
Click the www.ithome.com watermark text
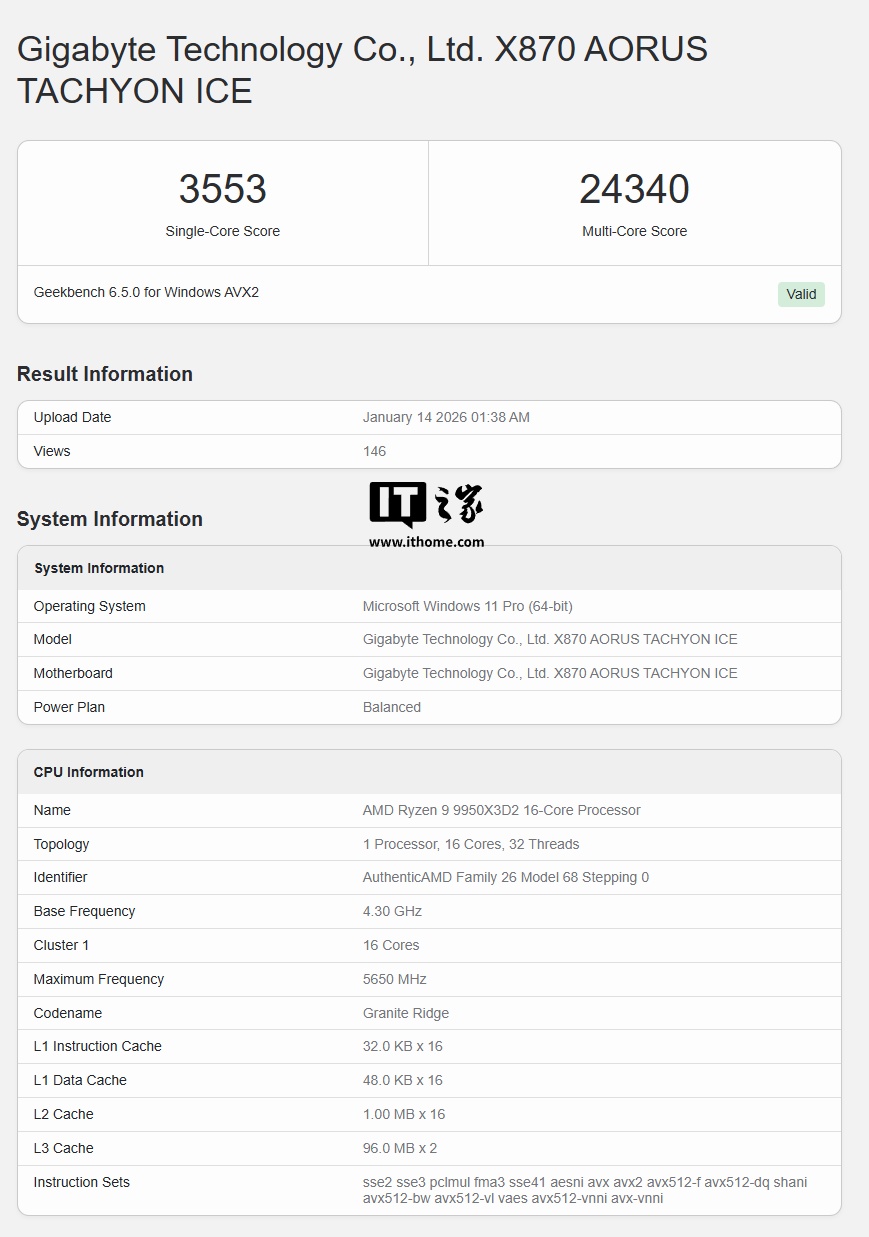(426, 542)
